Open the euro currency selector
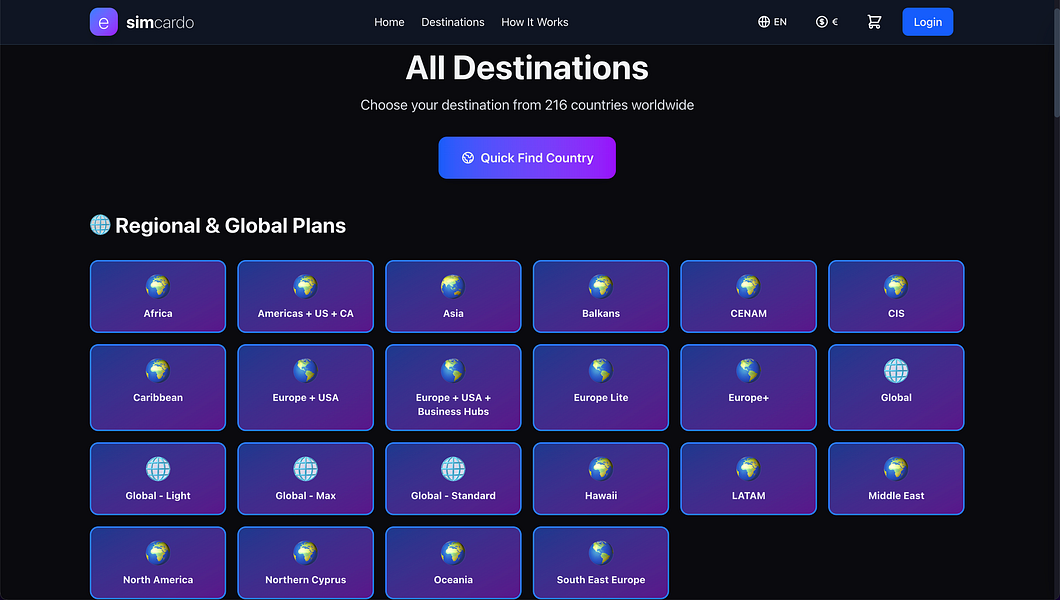Image resolution: width=1060 pixels, height=600 pixels. (826, 22)
